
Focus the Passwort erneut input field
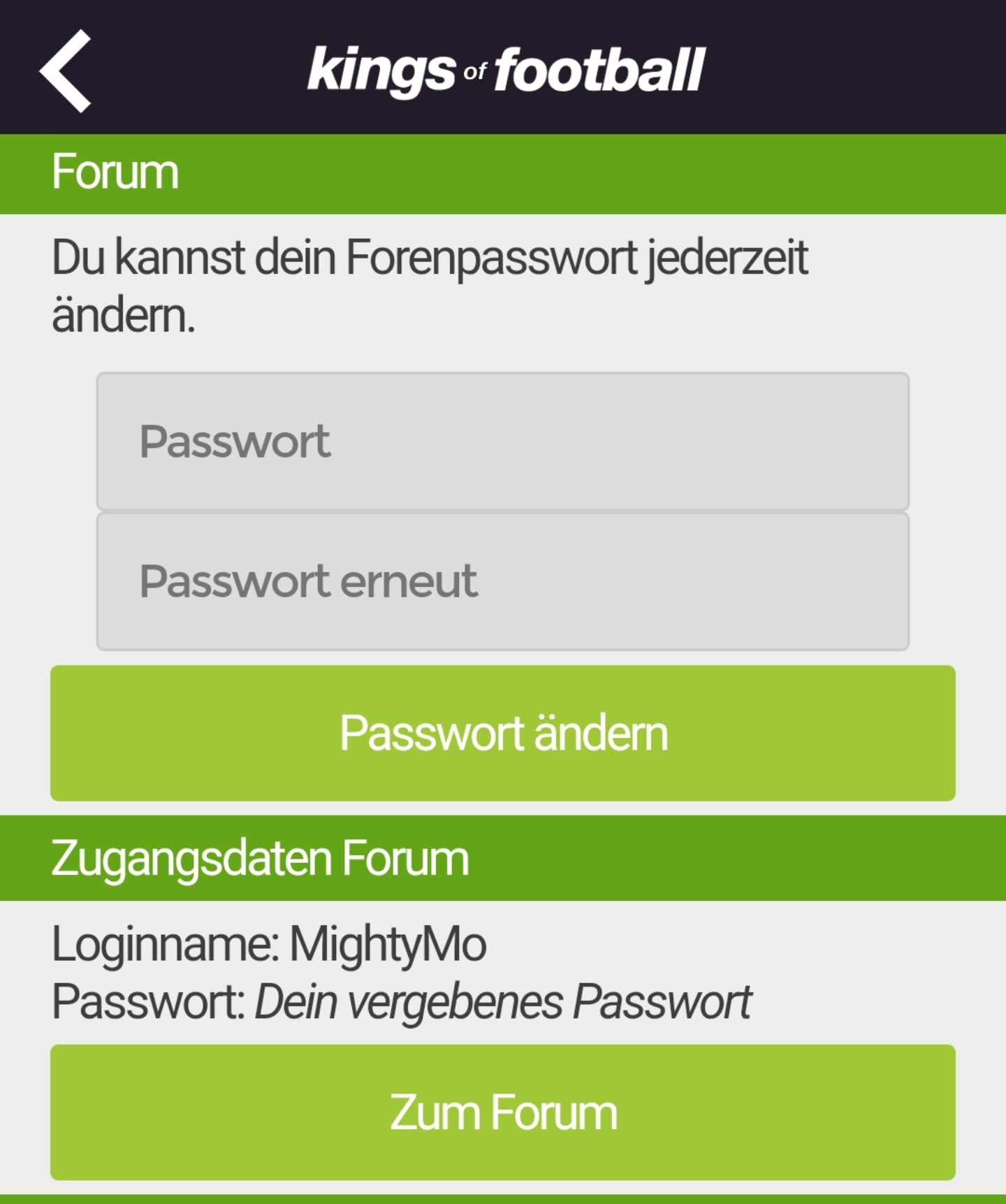click(x=503, y=581)
